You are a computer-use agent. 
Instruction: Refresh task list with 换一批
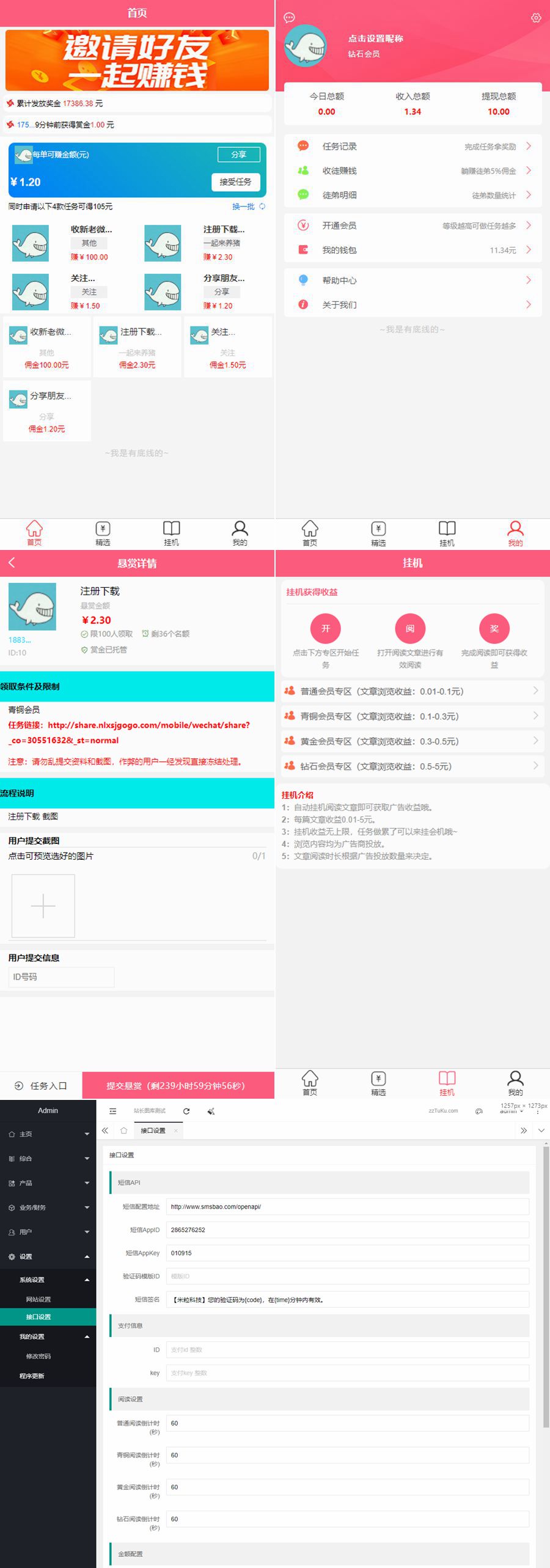coord(248,207)
